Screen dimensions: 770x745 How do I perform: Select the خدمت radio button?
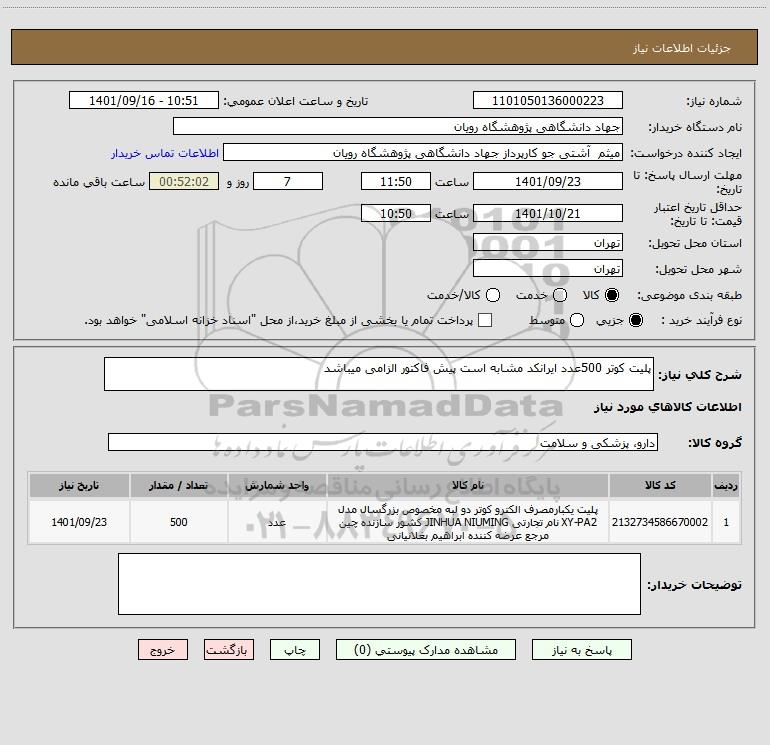pos(560,295)
